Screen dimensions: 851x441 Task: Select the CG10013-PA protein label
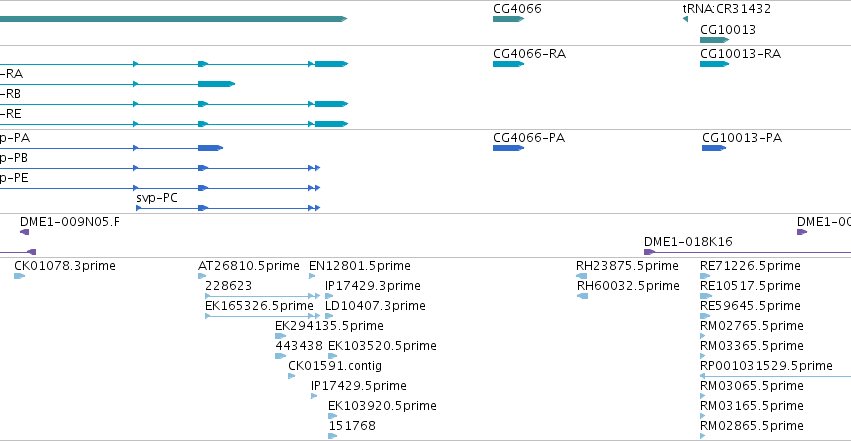click(x=742, y=138)
